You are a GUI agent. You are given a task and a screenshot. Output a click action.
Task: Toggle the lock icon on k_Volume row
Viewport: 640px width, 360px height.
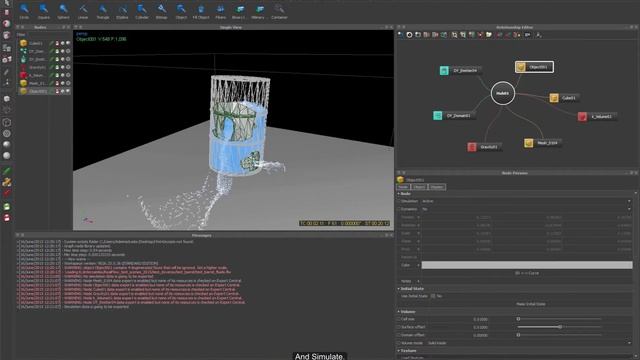pyautogui.click(x=57, y=76)
